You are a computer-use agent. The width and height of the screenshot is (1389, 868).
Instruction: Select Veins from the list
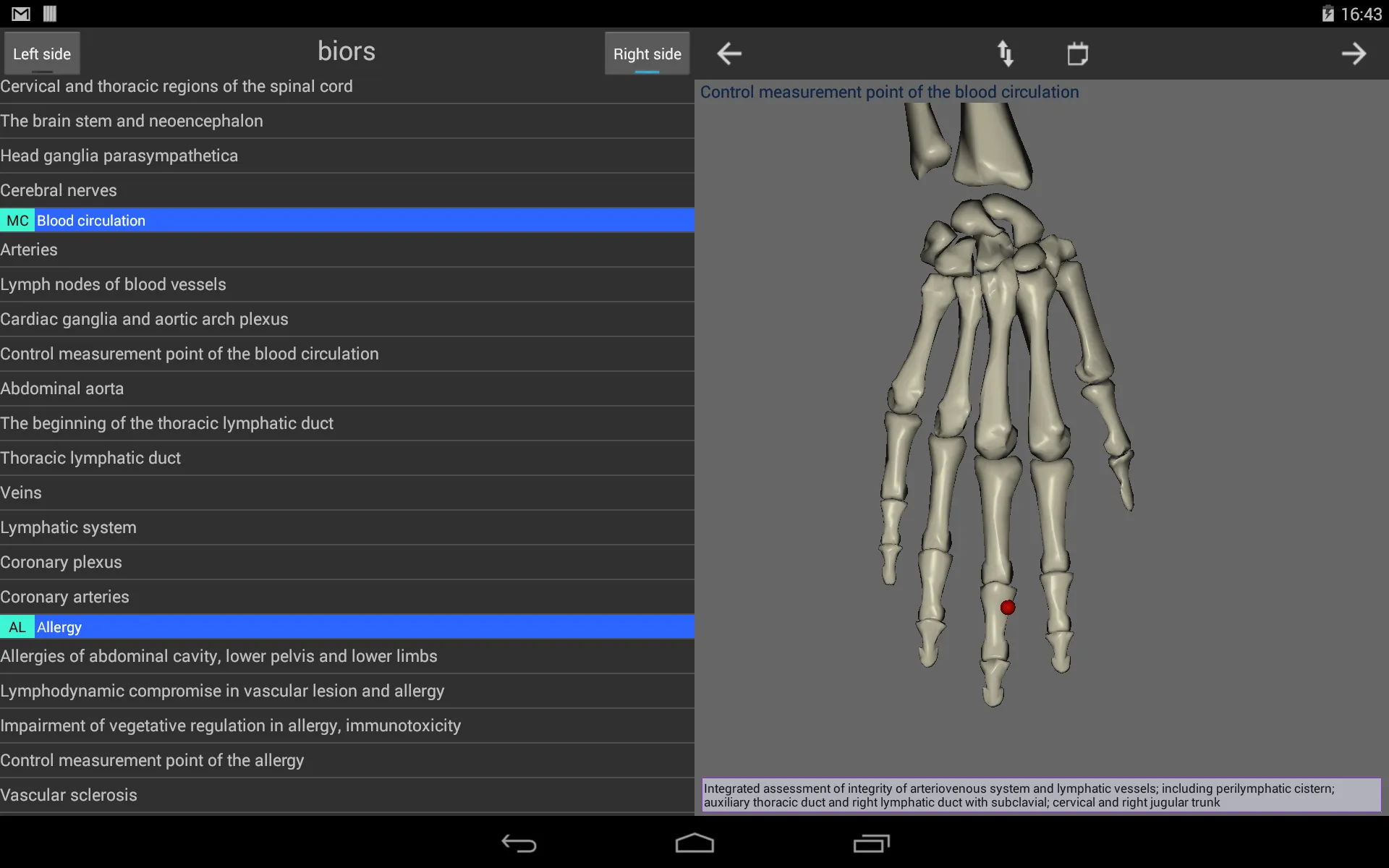point(347,492)
